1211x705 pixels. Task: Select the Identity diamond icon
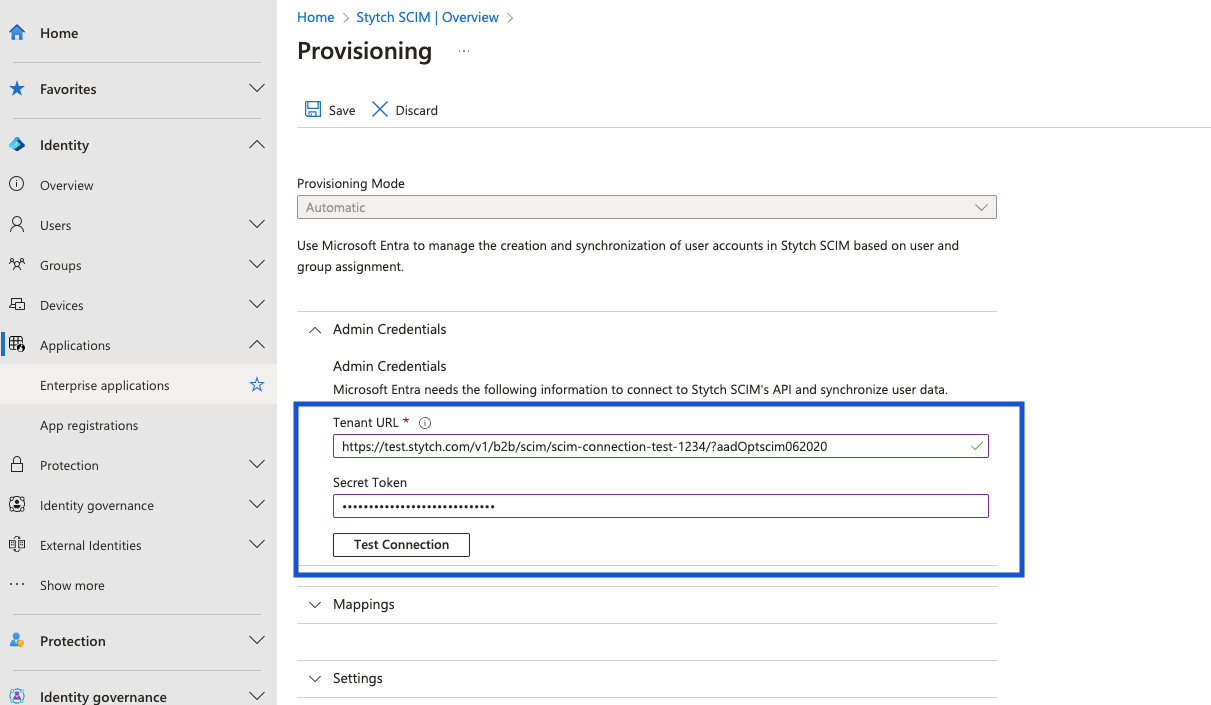16,144
